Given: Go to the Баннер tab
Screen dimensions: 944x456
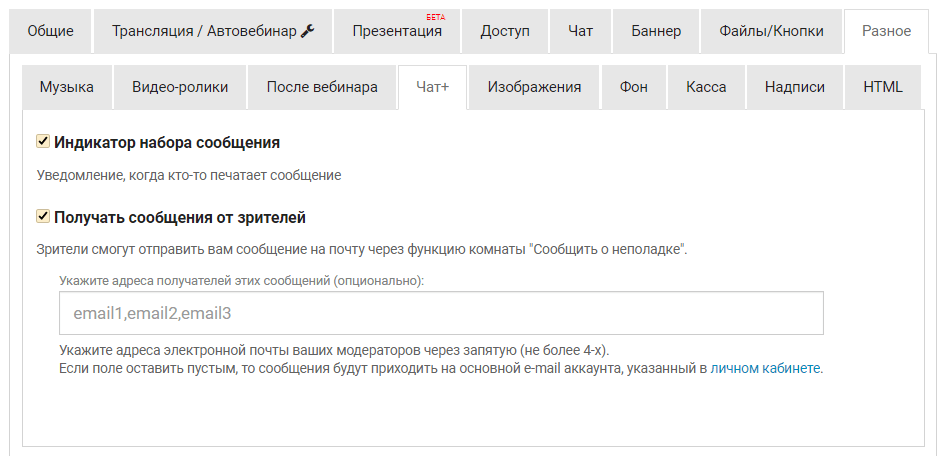Looking at the screenshot, I should point(656,31).
